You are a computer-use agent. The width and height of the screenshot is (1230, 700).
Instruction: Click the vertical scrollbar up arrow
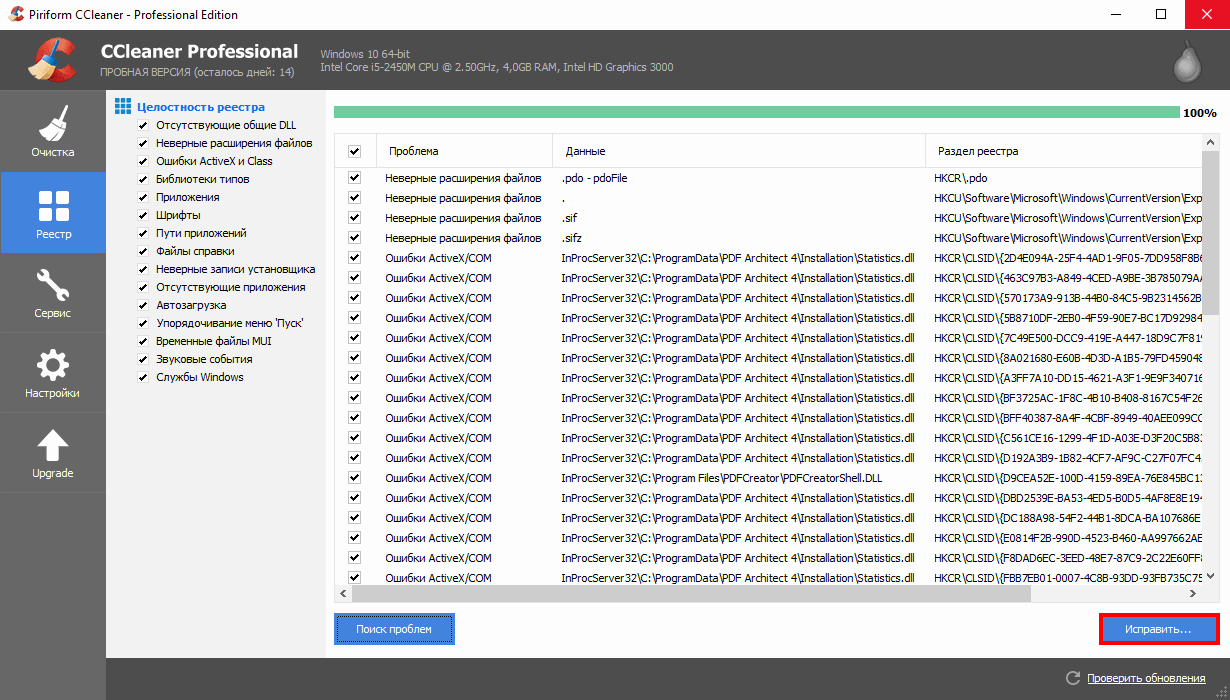(x=1209, y=143)
